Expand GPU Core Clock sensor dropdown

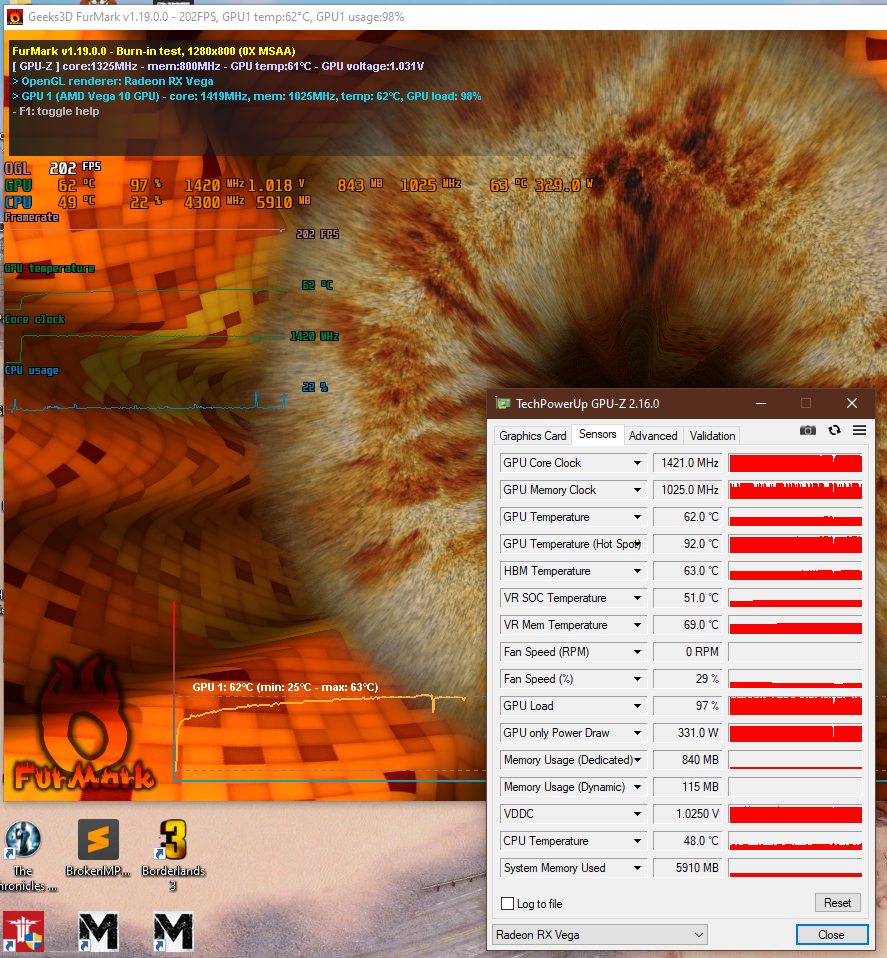click(637, 463)
